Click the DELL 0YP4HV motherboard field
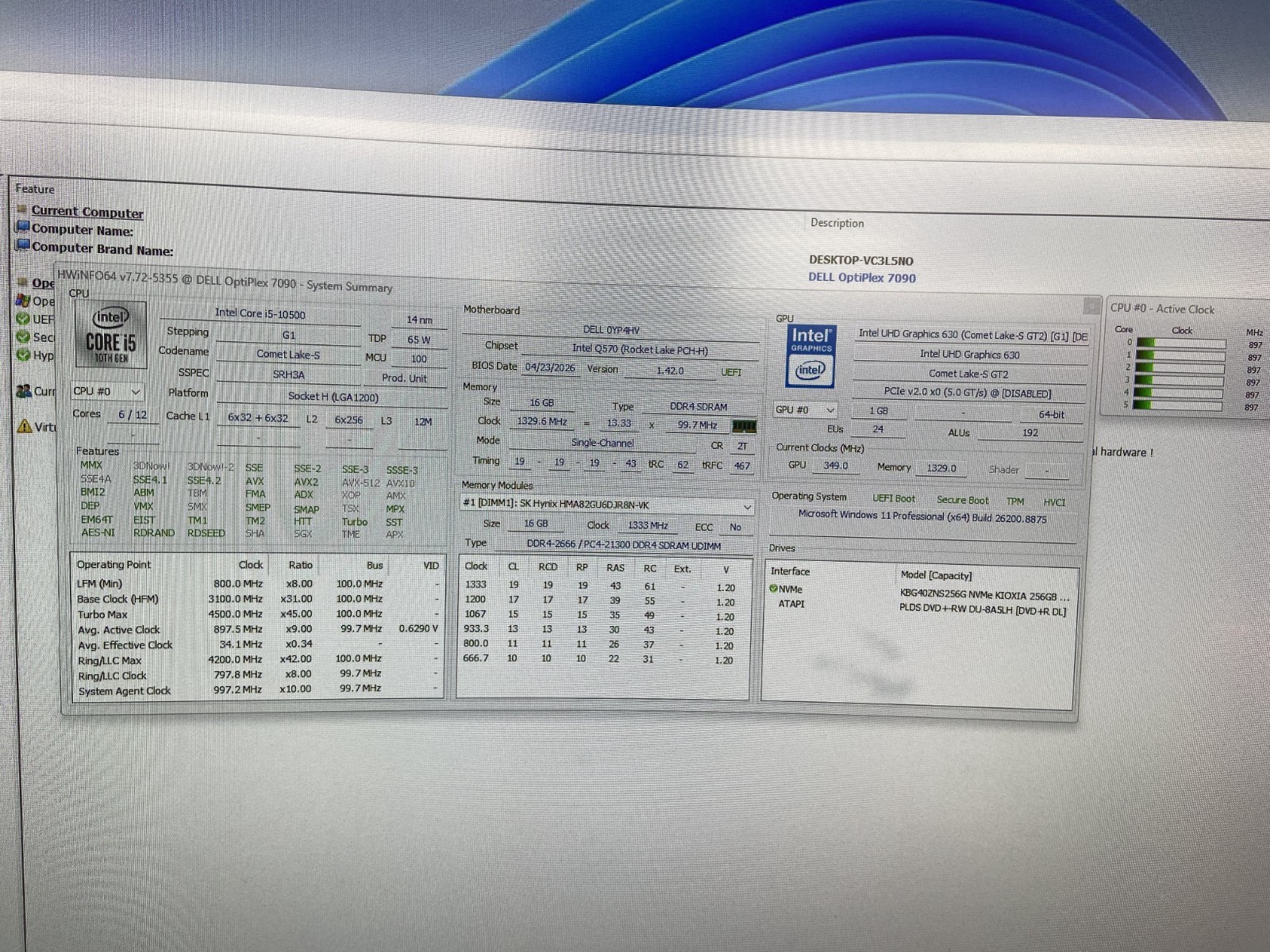The image size is (1270, 952). pos(610,330)
